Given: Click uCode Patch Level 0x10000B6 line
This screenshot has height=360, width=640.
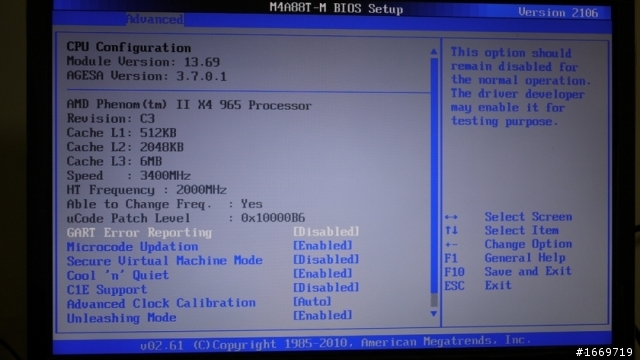Looking at the screenshot, I should tap(186, 218).
